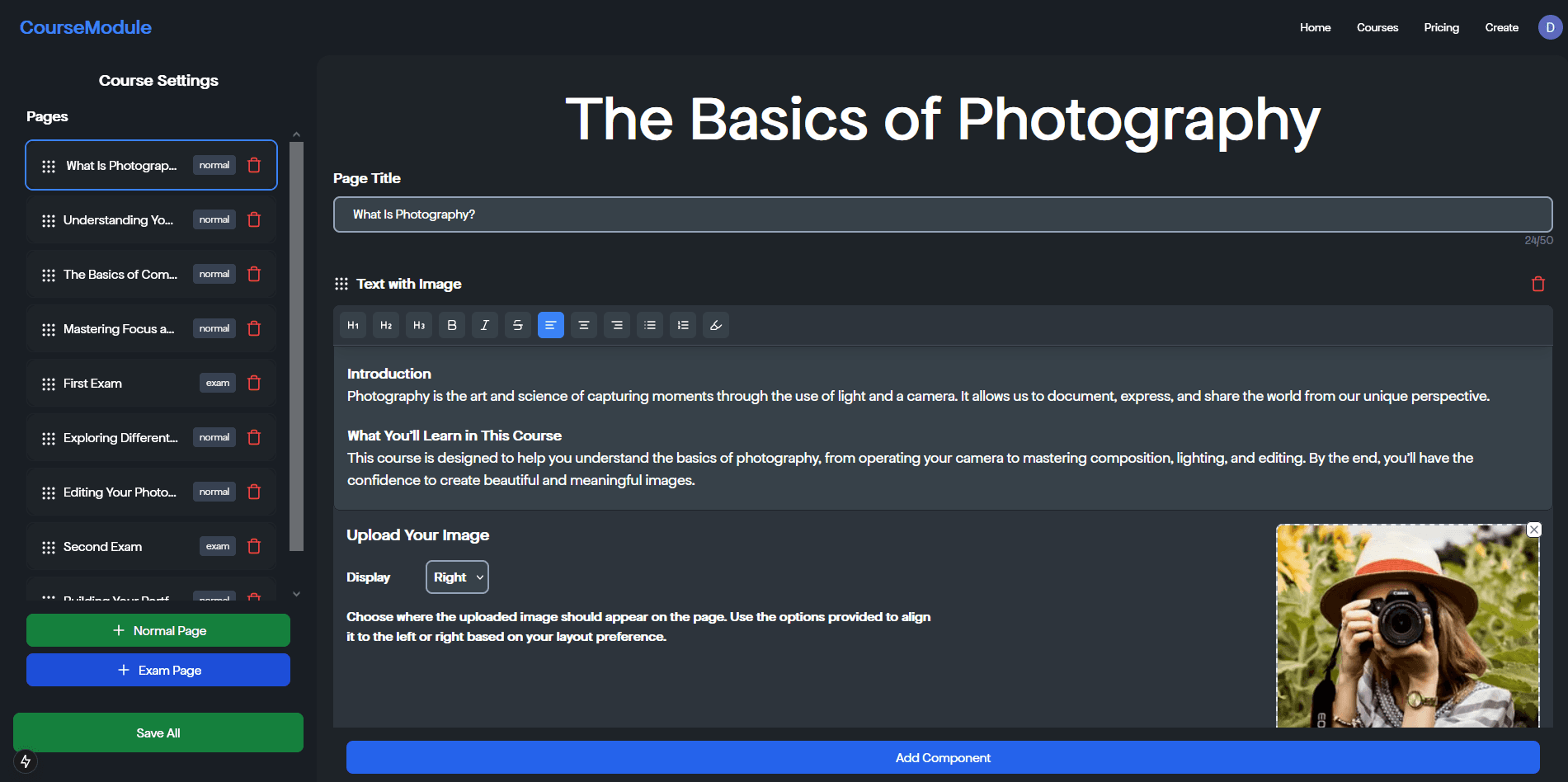Image resolution: width=1568 pixels, height=782 pixels.
Task: Open the Courses menu item
Action: [1377, 27]
